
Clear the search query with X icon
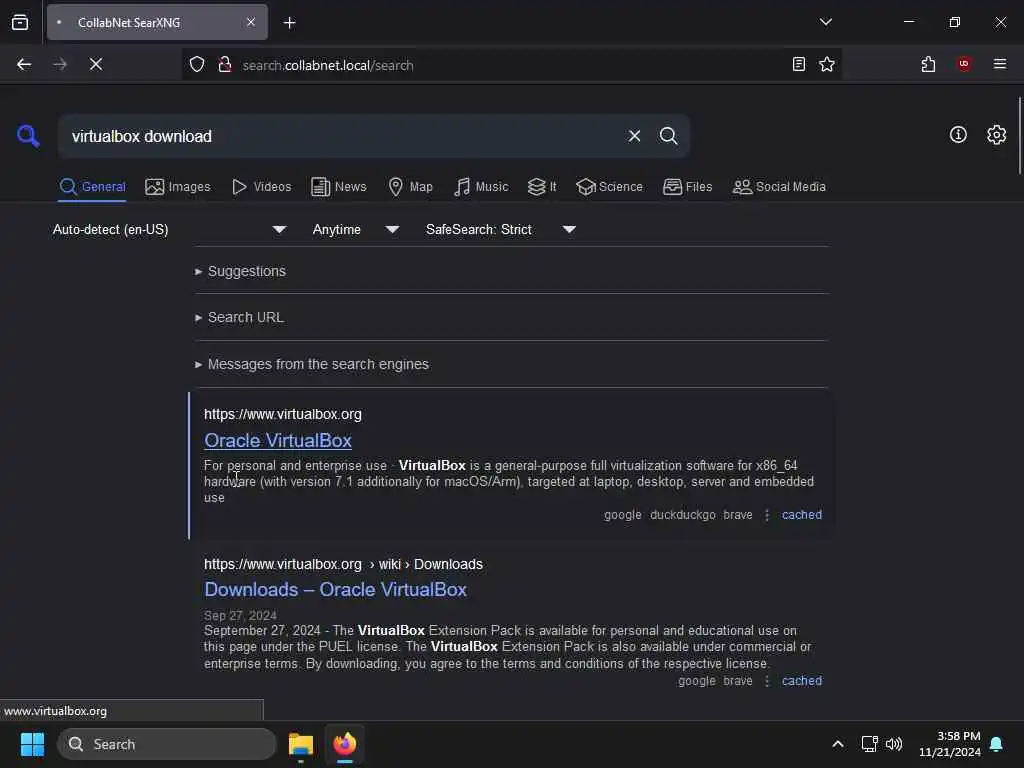pos(634,136)
